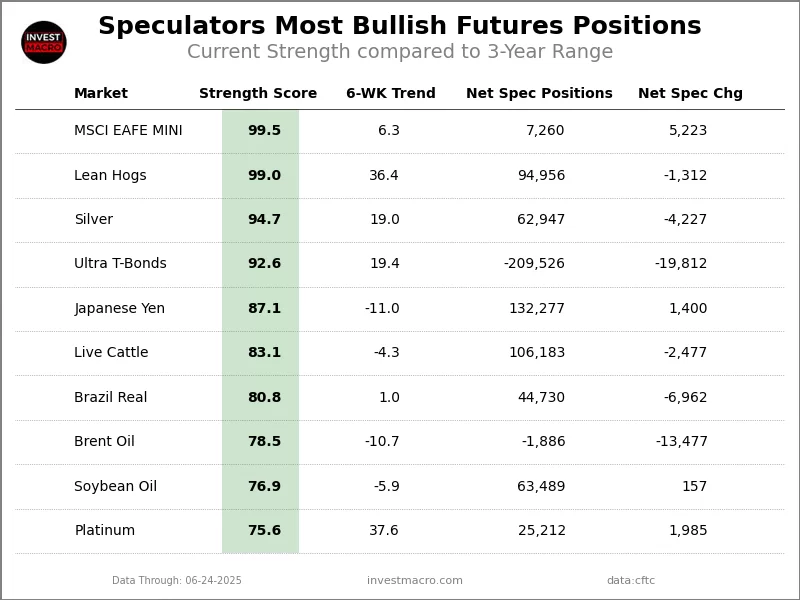Click the 6-WK Trend column header
The height and width of the screenshot is (600, 800).
click(390, 94)
